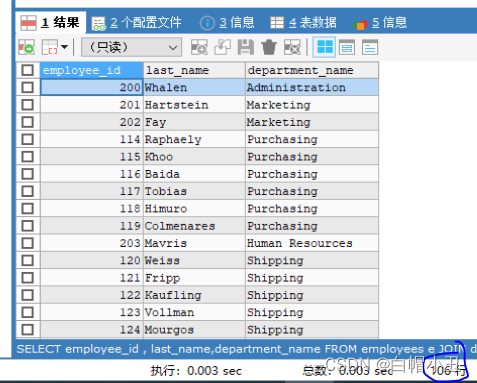Click the save changes floppy icon
Screen dimensions: 477x383
click(x=246, y=47)
